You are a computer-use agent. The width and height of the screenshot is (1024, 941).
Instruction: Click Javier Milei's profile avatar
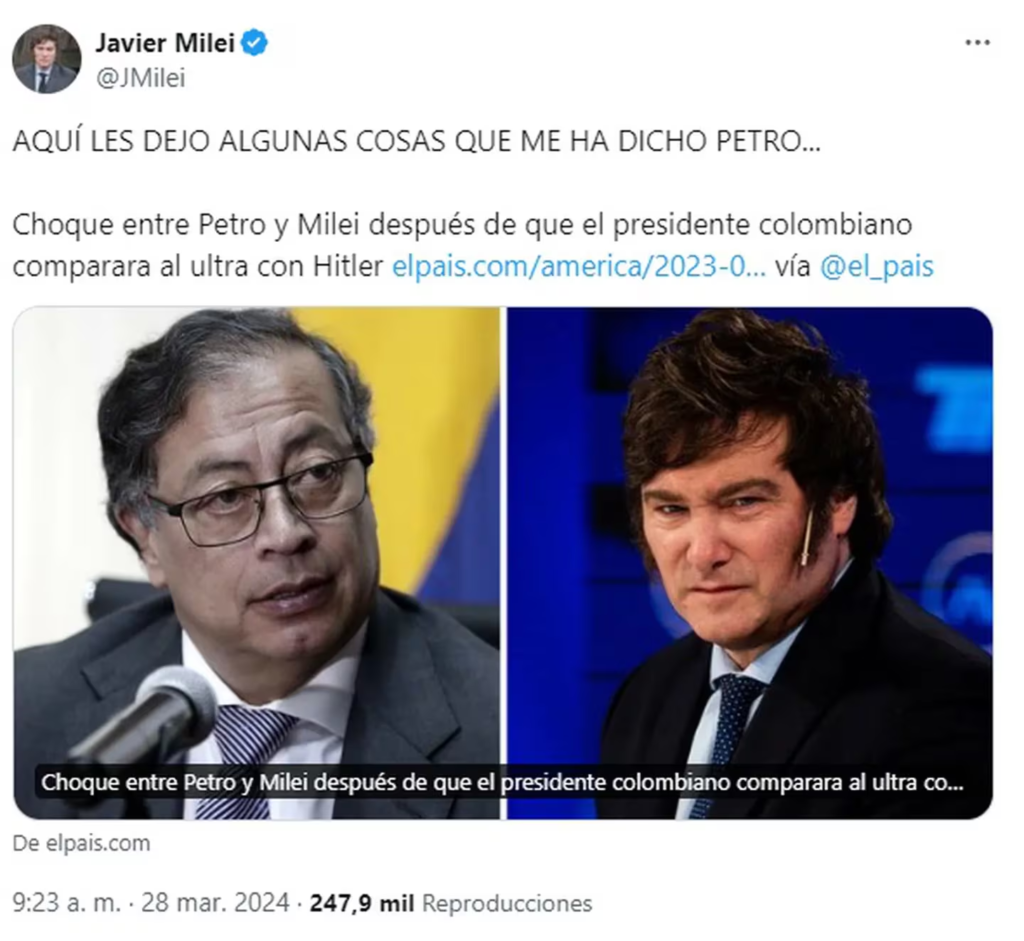(x=46, y=59)
